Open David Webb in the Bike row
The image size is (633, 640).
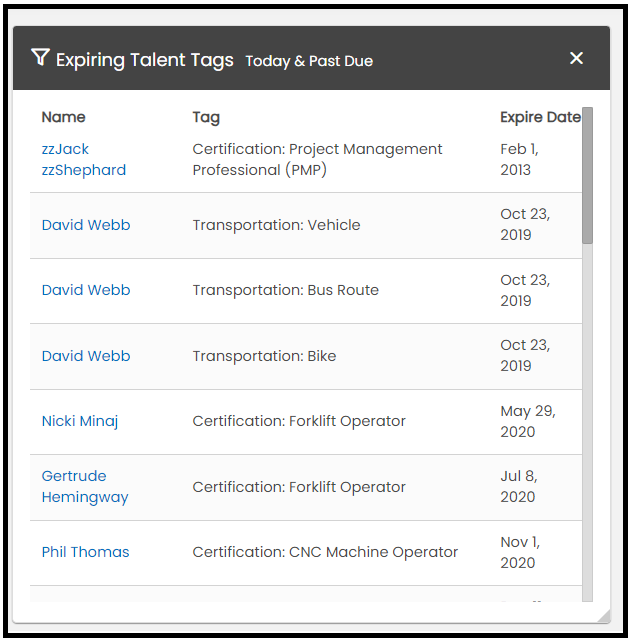click(x=86, y=356)
